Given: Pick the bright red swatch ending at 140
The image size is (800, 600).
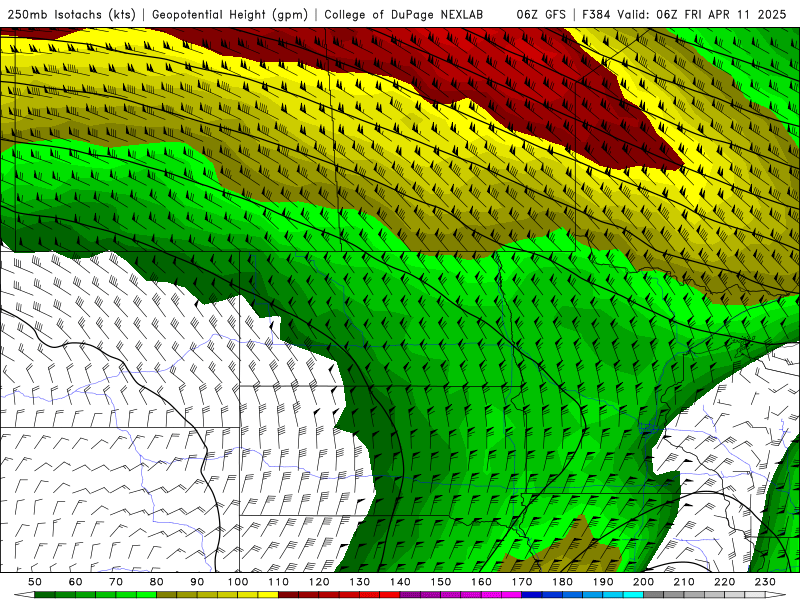Looking at the screenshot, I should coord(389,595).
